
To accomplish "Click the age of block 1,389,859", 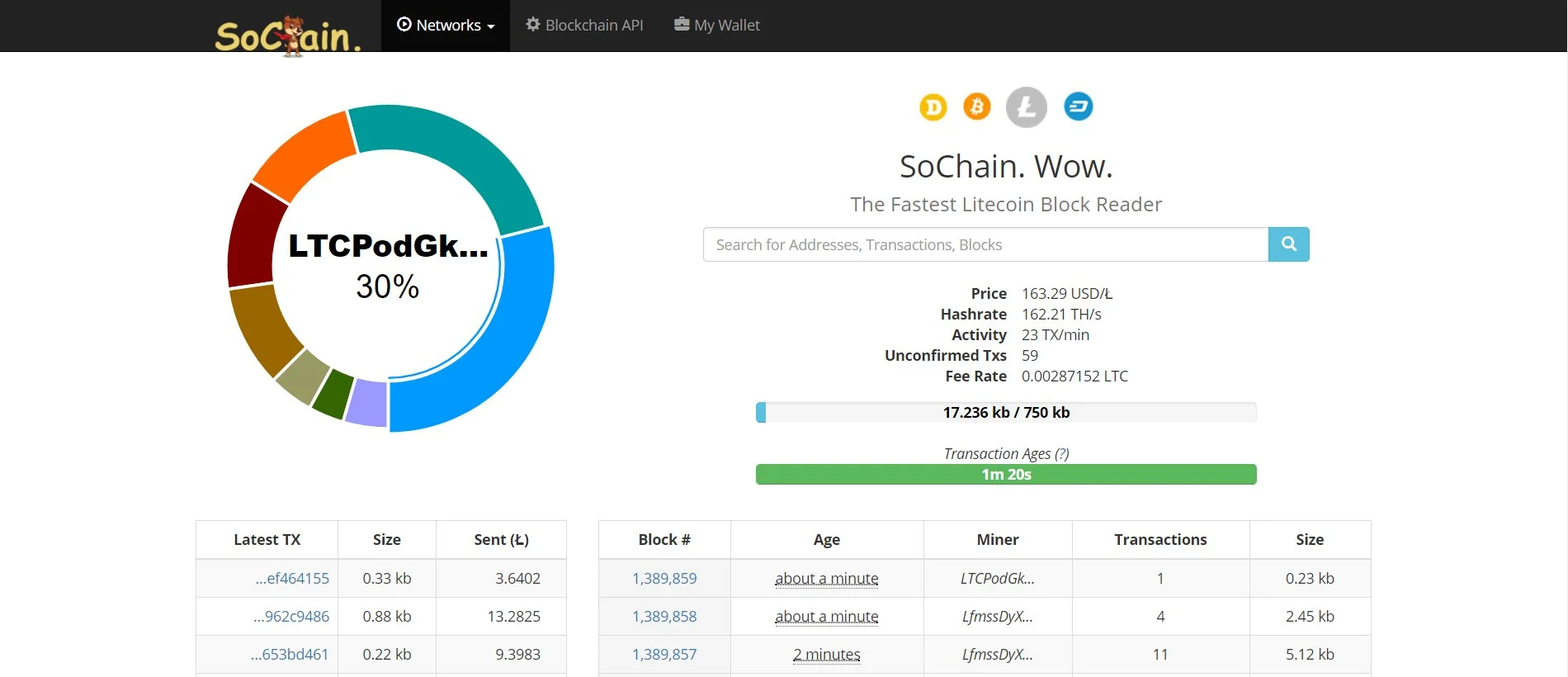I will tap(827, 579).
